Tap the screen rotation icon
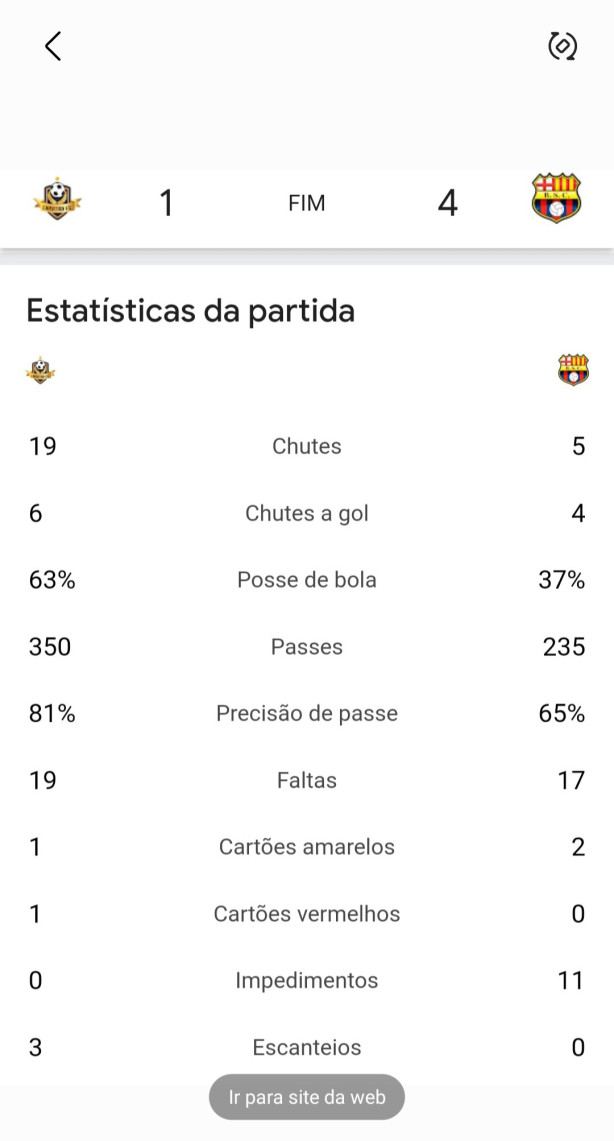This screenshot has height=1141, width=614. tap(562, 46)
